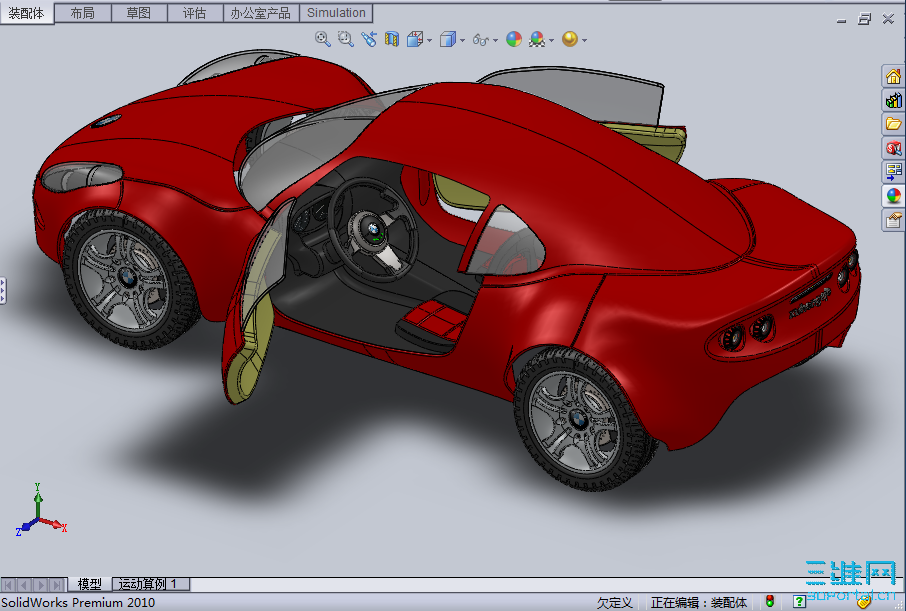Open the Hide/Show Items glasses dropdown

(483, 39)
